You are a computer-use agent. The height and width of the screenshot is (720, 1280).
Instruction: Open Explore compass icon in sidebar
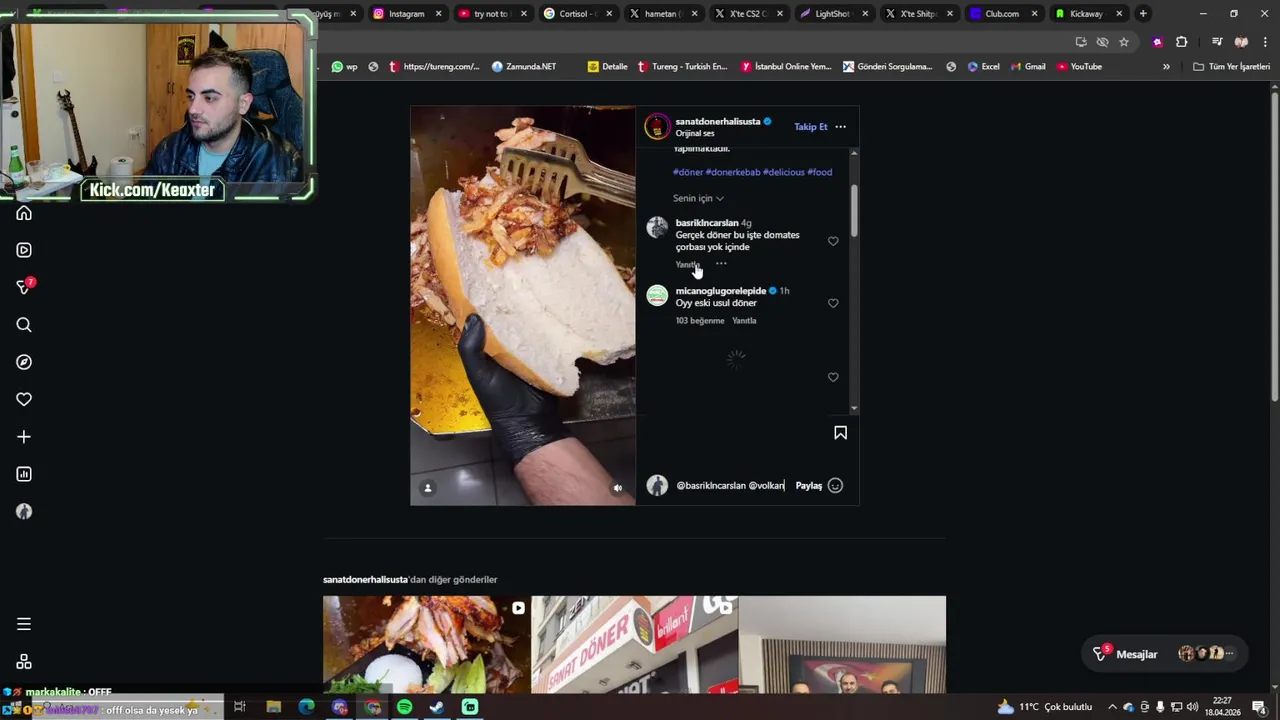[24, 362]
